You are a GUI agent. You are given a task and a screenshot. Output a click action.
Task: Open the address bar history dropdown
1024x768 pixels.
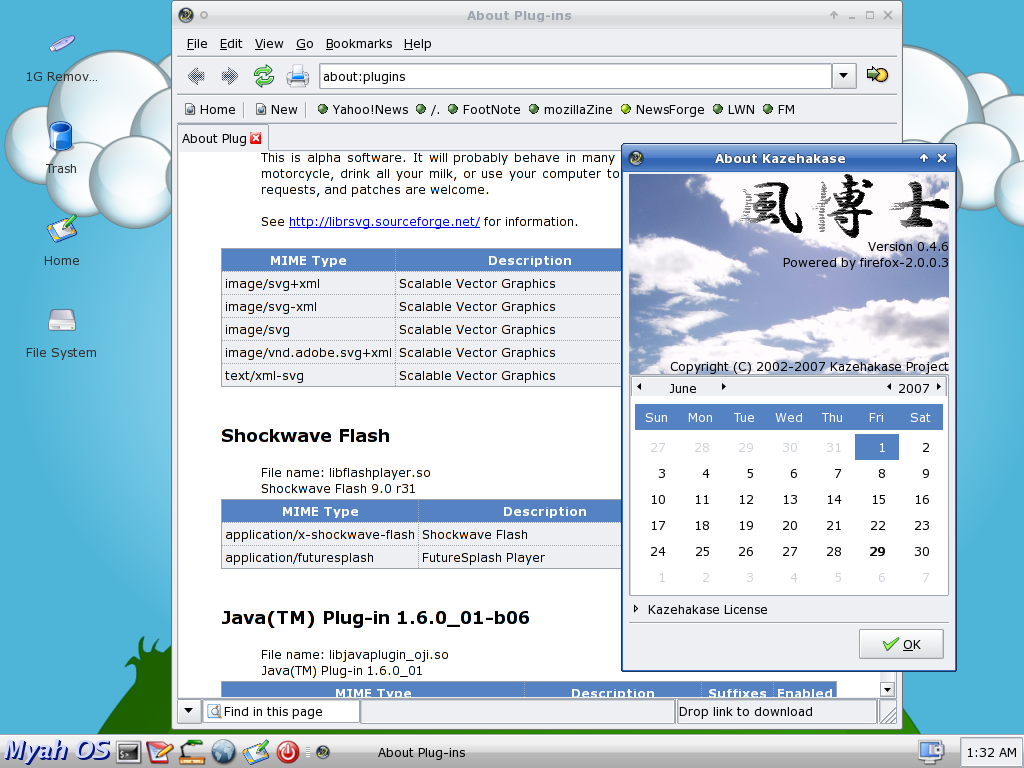pos(844,76)
